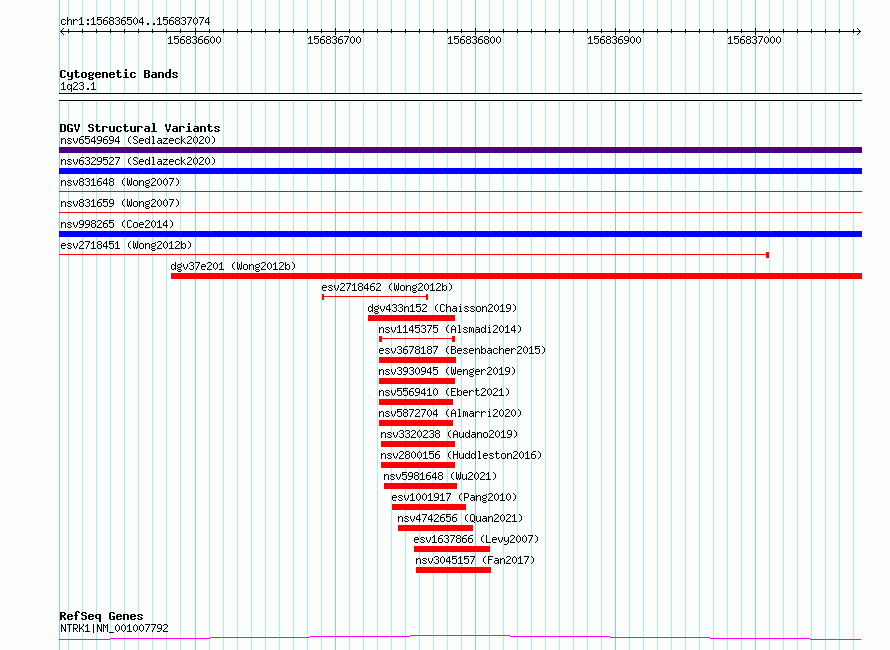Open the nsv831648 (Wong2007) variant label
The width and height of the screenshot is (890, 650).
[x=120, y=182]
